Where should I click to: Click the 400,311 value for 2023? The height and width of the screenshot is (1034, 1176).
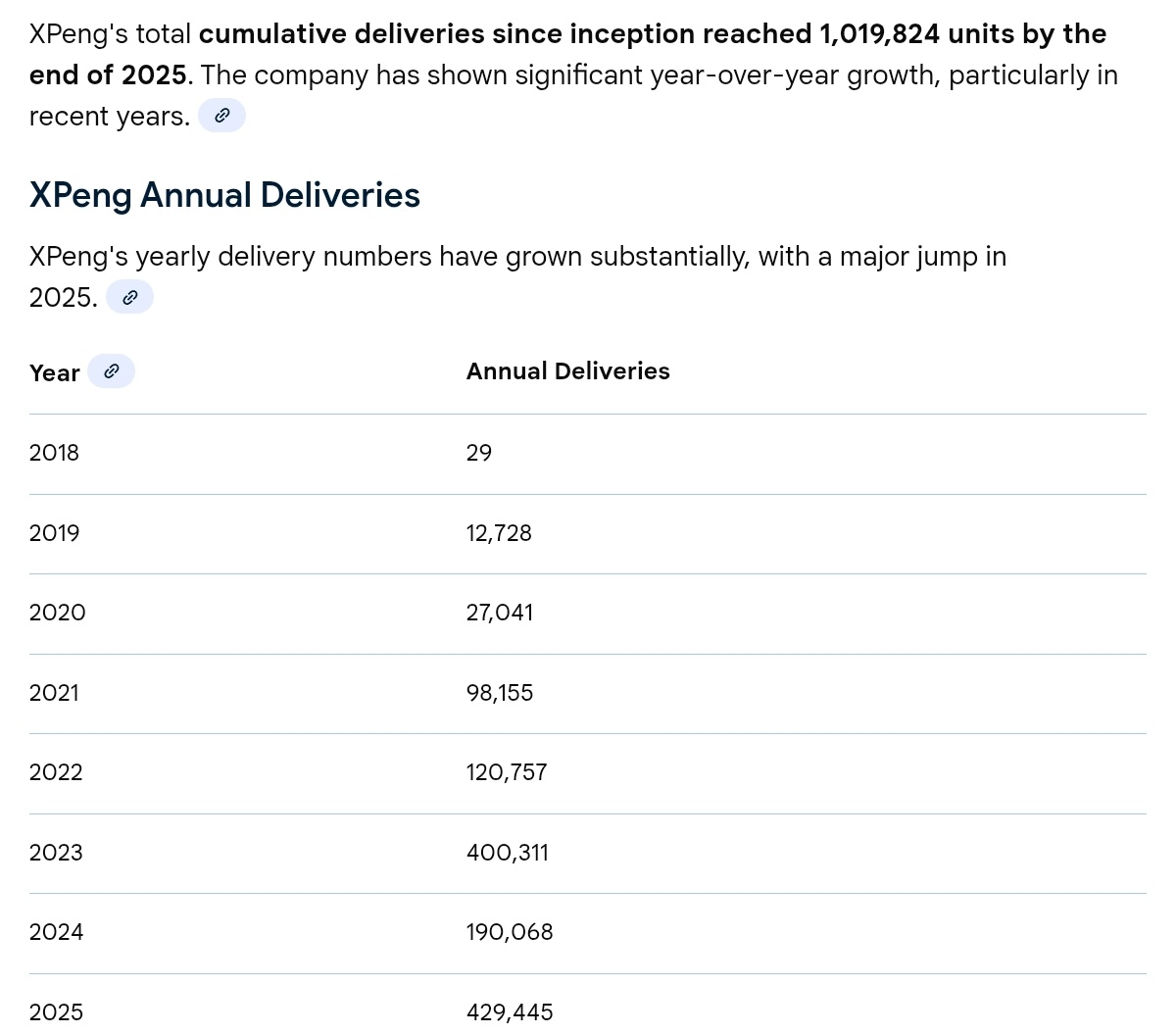(x=508, y=853)
